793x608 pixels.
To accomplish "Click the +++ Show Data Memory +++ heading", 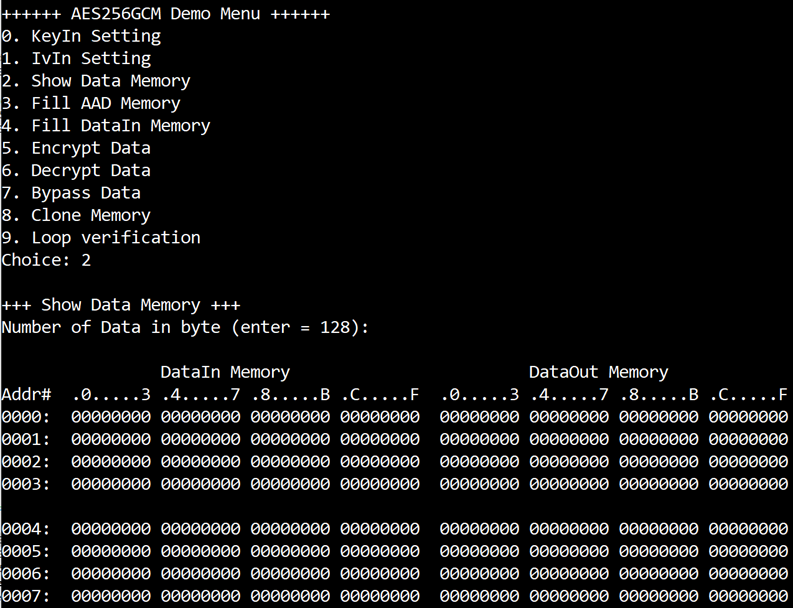I will (x=121, y=305).
